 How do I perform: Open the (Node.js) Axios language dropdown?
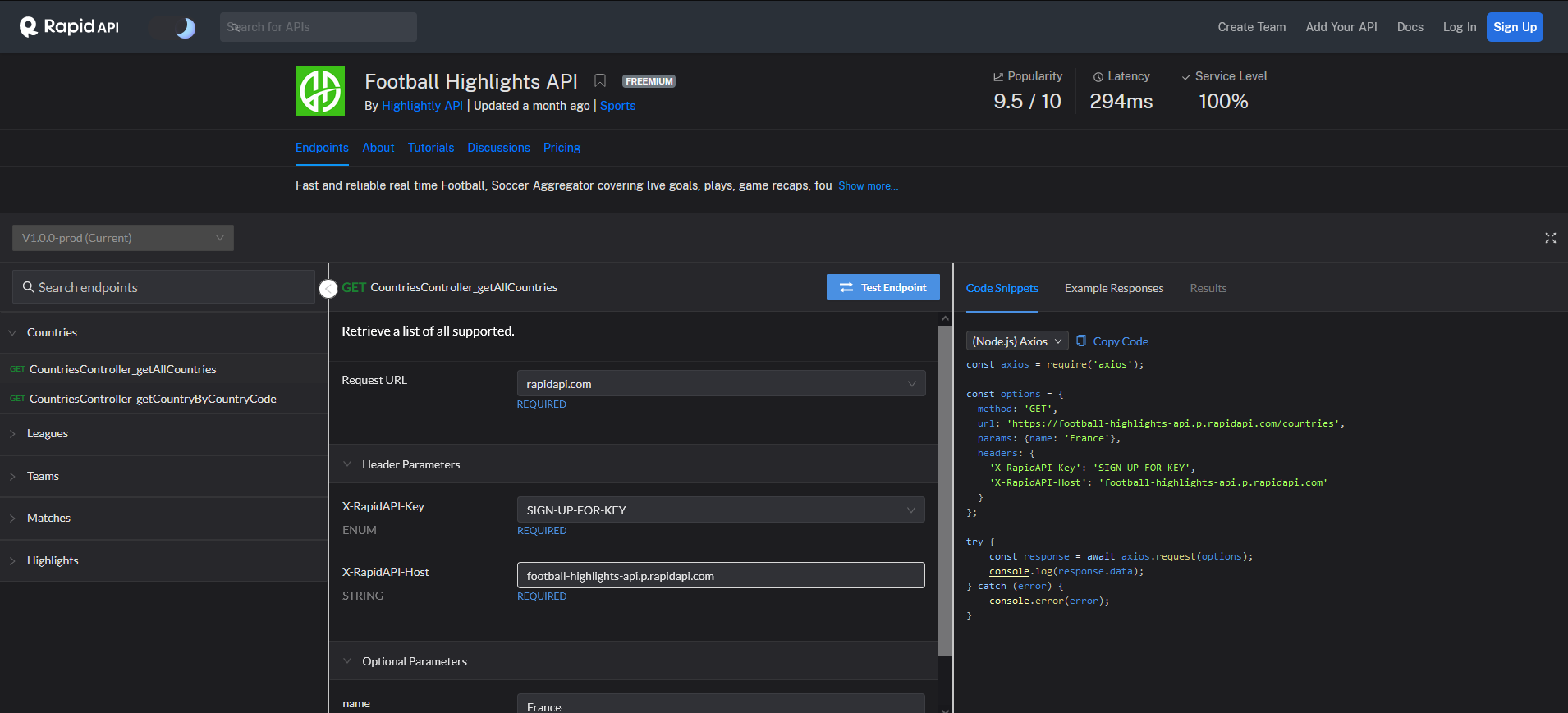[x=1017, y=341]
